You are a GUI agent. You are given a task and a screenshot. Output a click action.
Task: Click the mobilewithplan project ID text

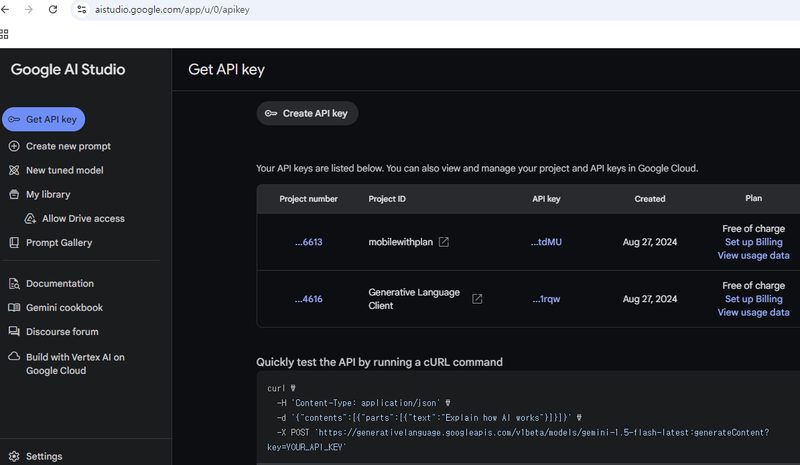(x=401, y=242)
